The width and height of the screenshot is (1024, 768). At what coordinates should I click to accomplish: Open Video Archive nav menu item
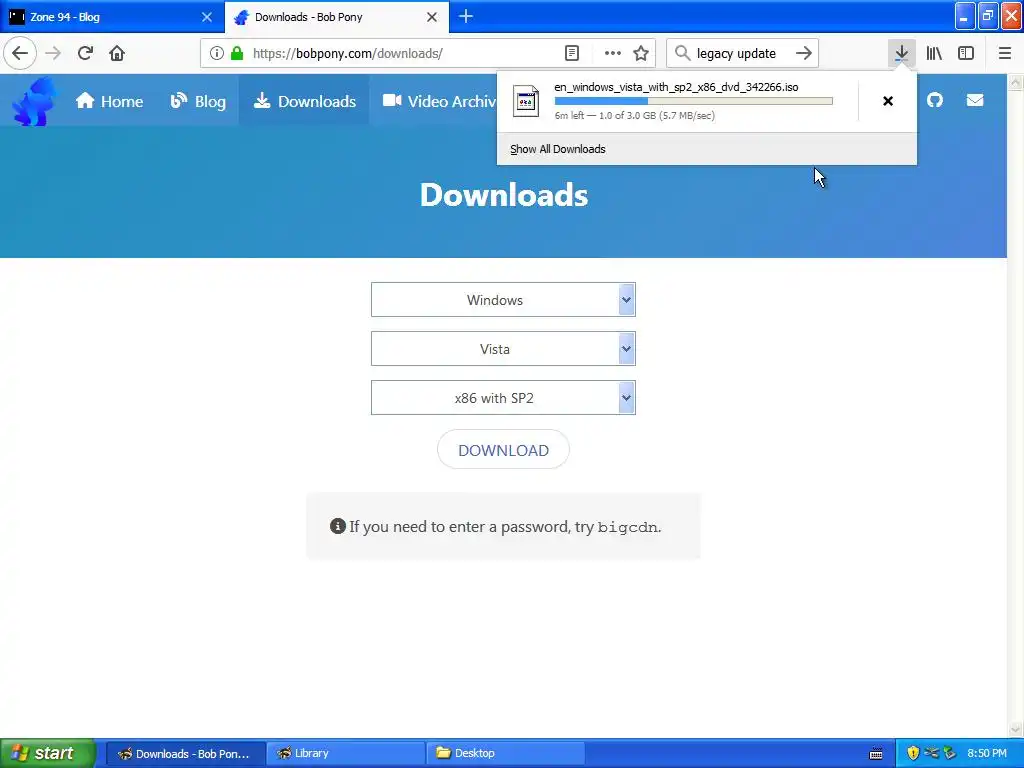(439, 101)
